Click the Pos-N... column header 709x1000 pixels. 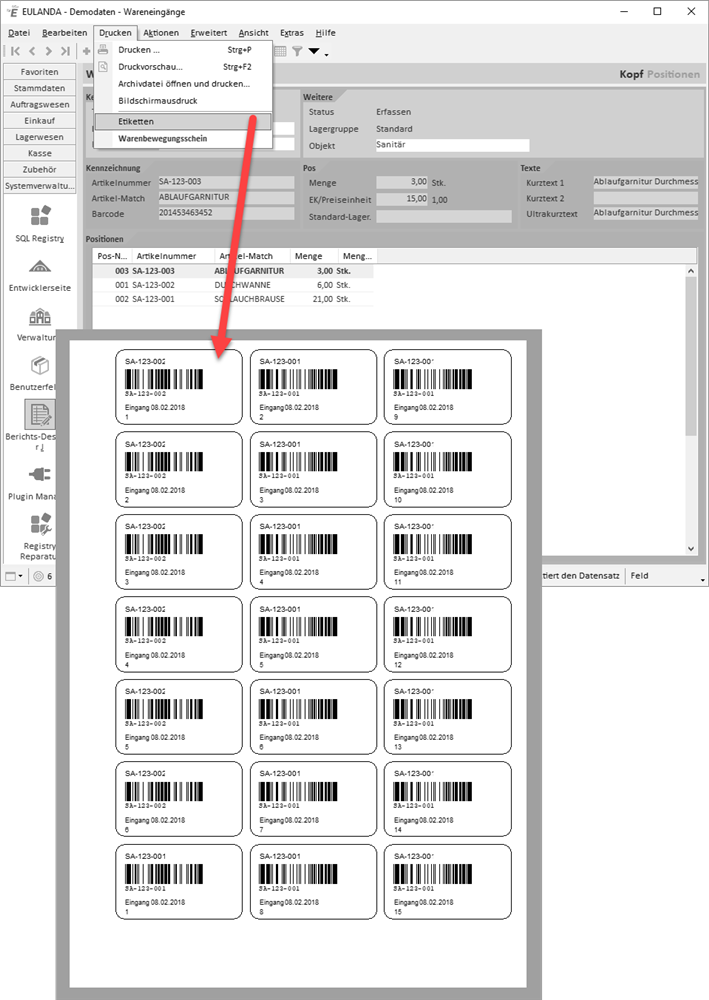(112, 256)
